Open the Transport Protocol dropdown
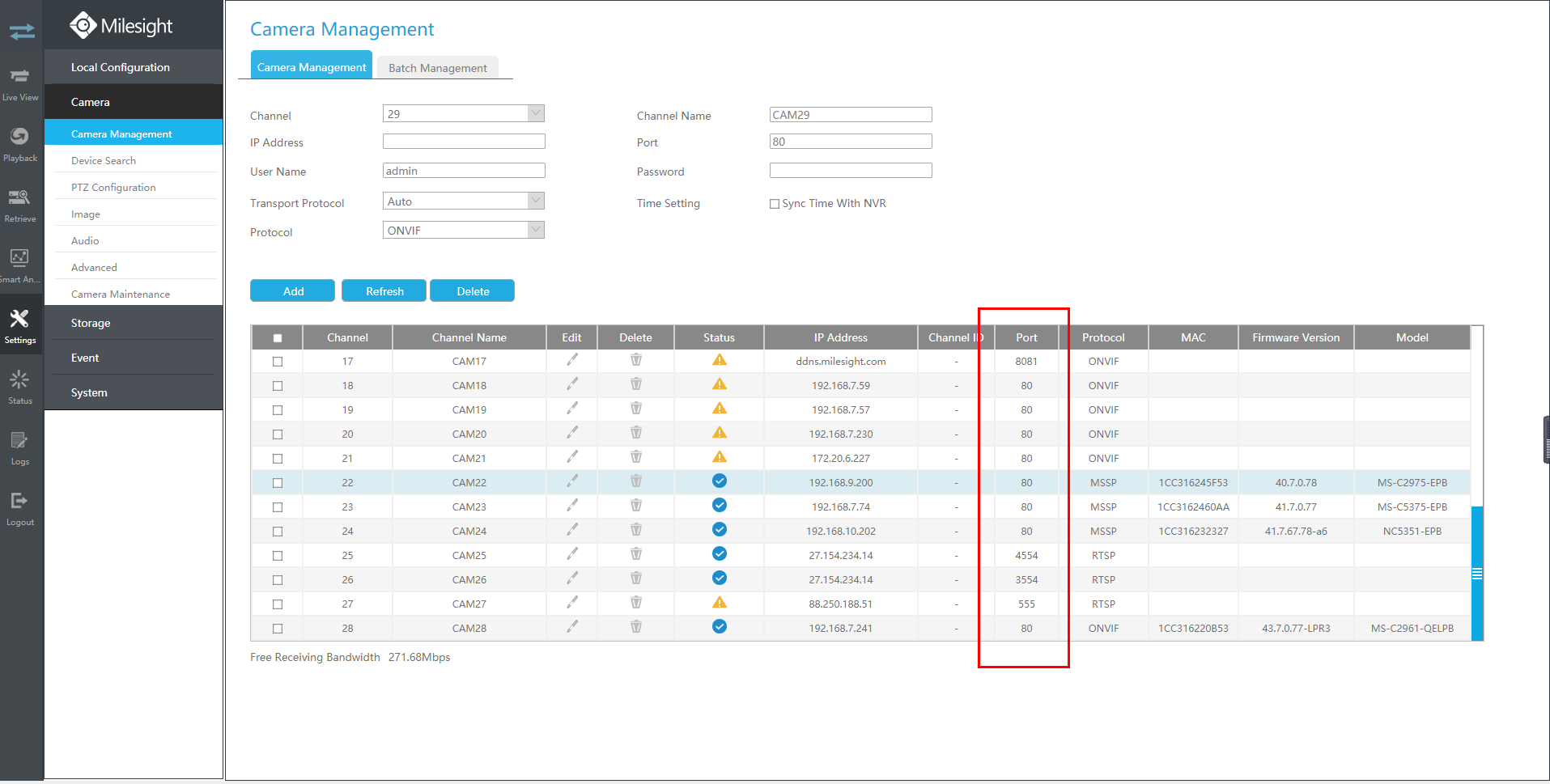 coord(463,201)
